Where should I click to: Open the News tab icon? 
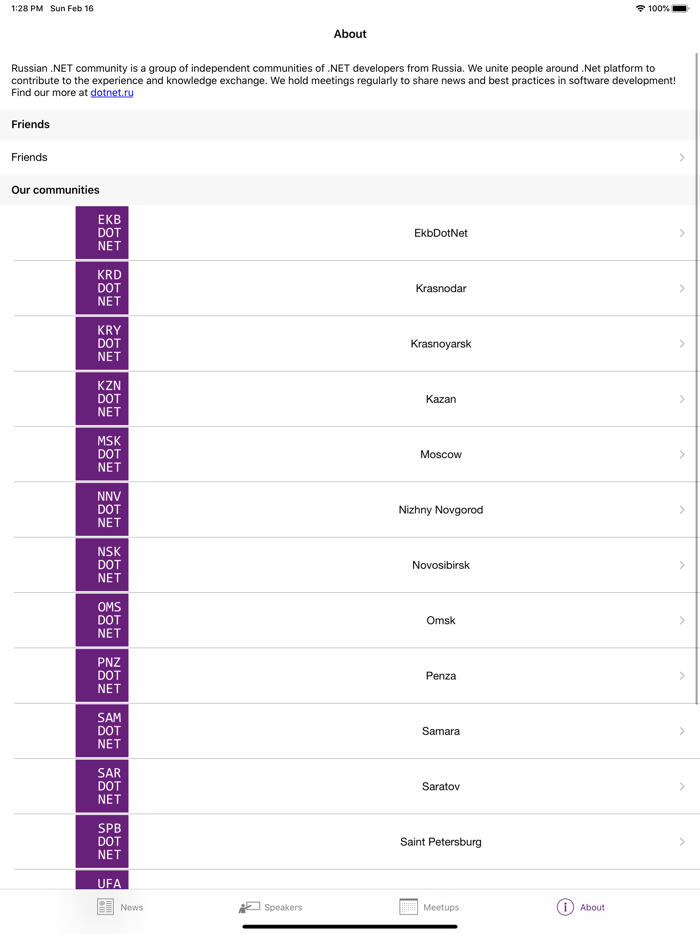(106, 907)
